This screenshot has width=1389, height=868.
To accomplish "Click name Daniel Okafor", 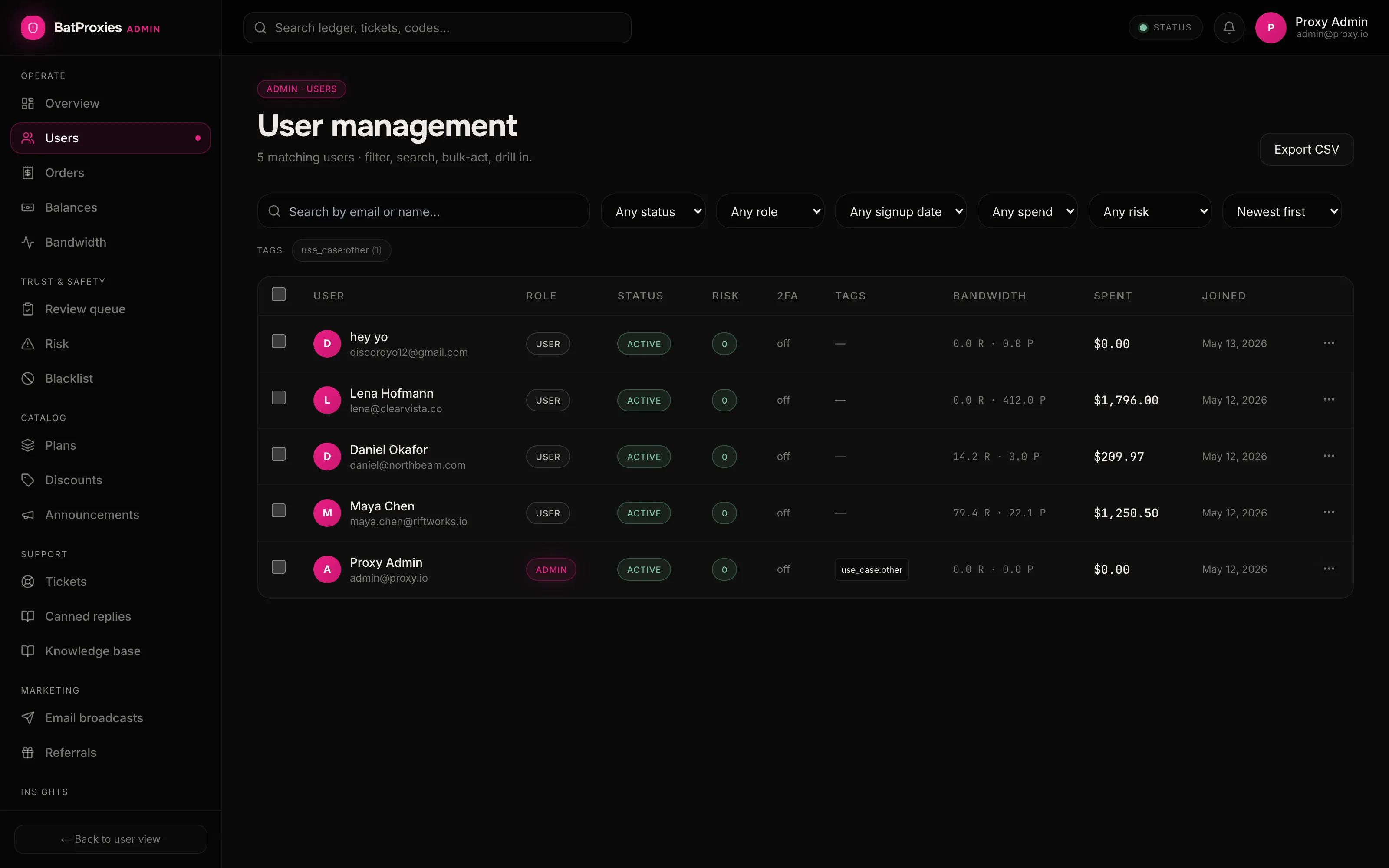I will click(388, 450).
